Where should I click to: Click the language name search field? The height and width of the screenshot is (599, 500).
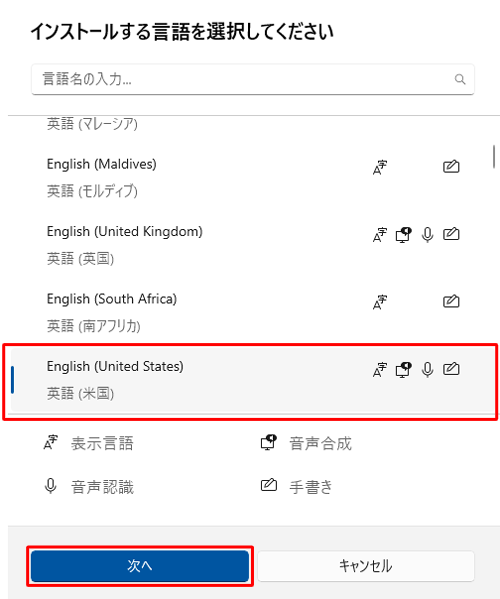click(252, 79)
